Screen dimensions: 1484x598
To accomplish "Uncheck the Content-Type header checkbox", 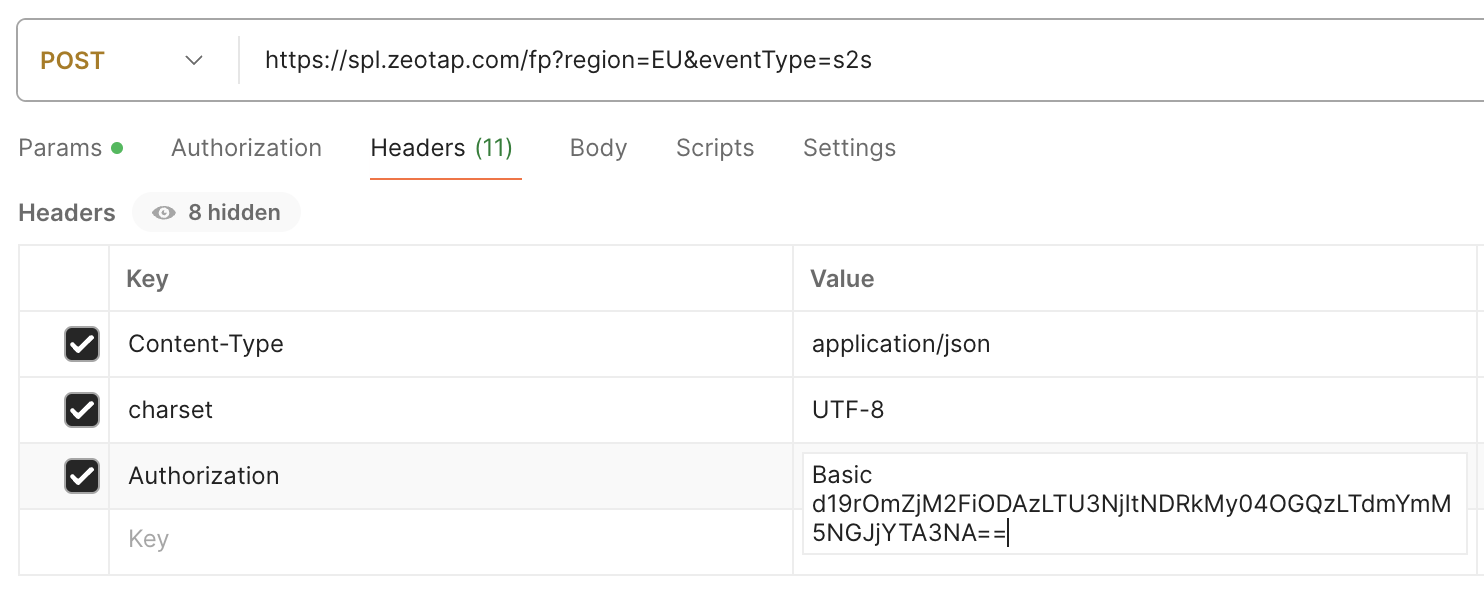I will tap(81, 344).
